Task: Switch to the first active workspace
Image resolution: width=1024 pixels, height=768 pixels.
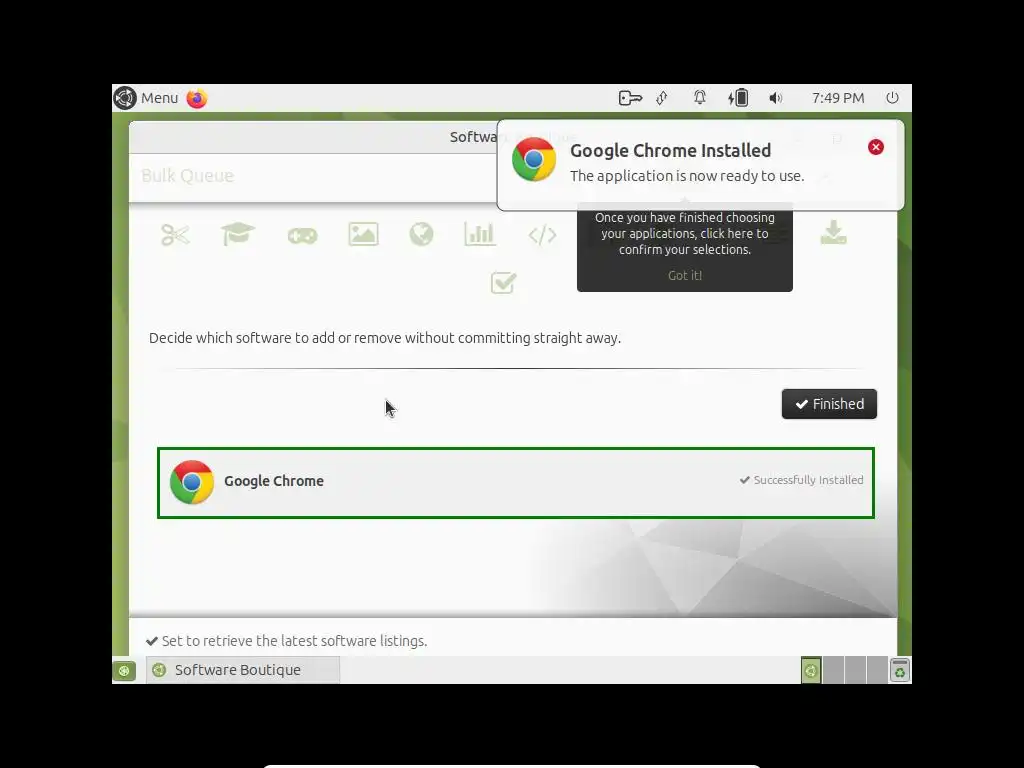Action: [x=811, y=670]
